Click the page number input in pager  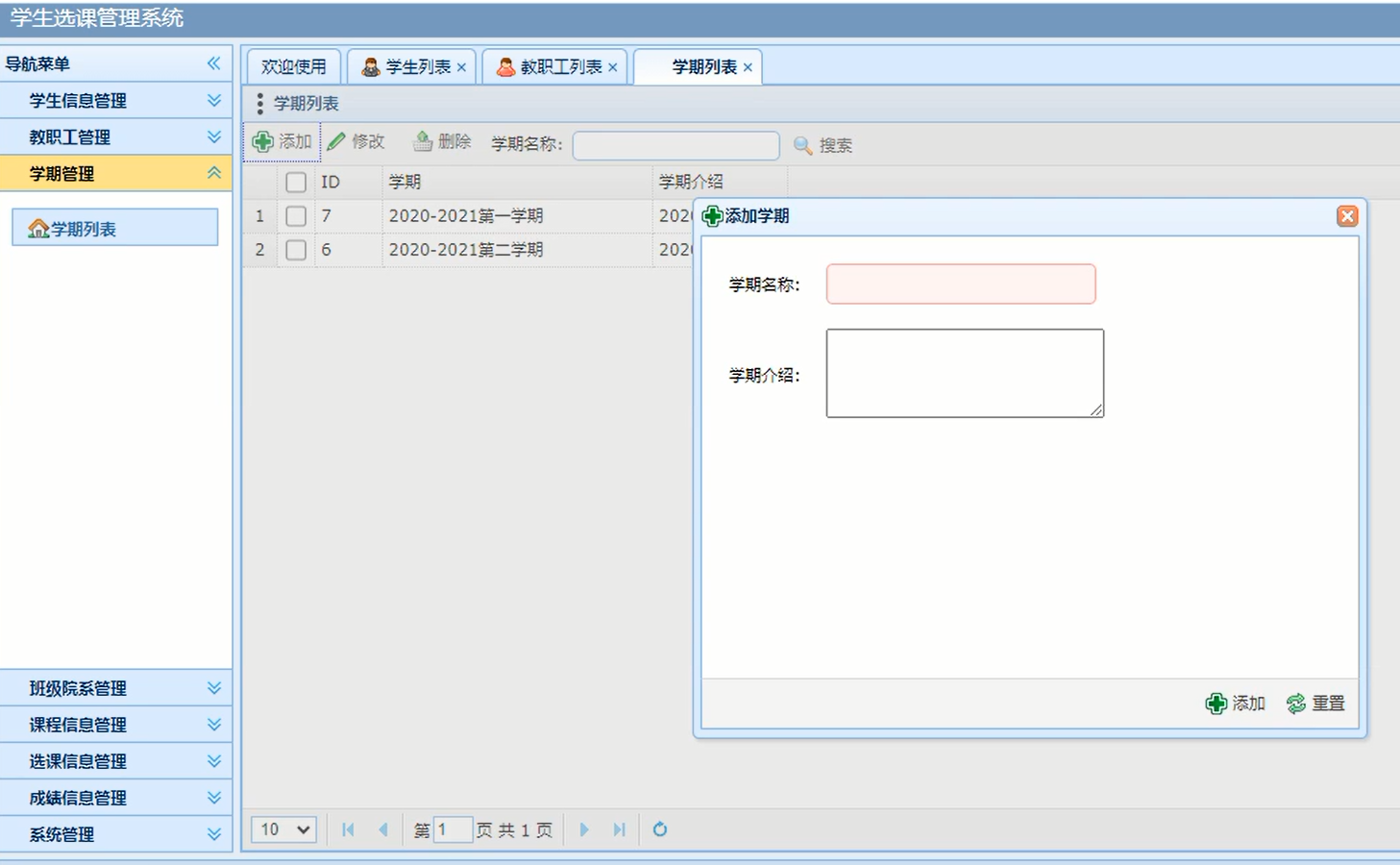coord(453,829)
